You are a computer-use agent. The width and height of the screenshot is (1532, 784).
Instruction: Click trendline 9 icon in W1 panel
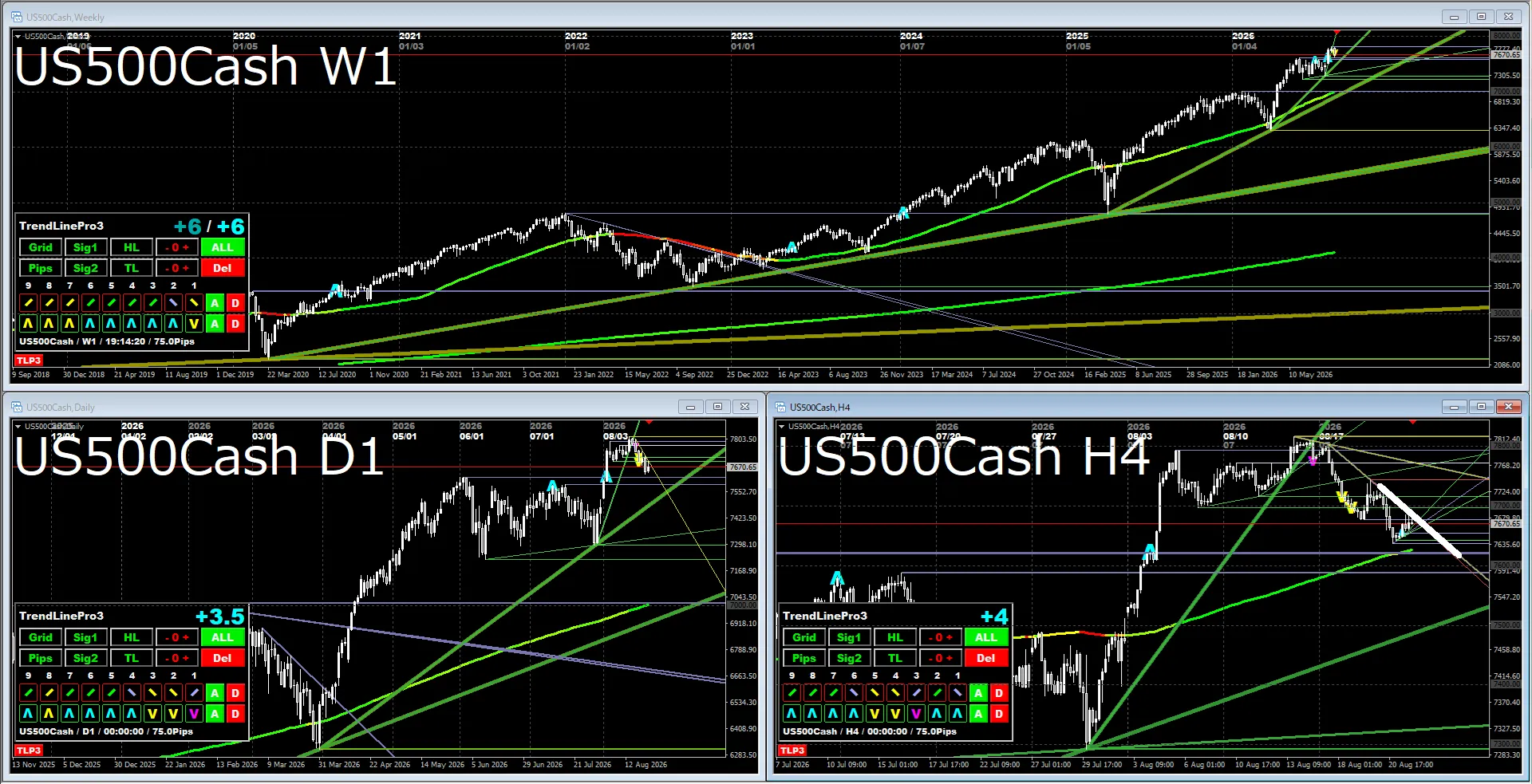pyautogui.click(x=28, y=303)
